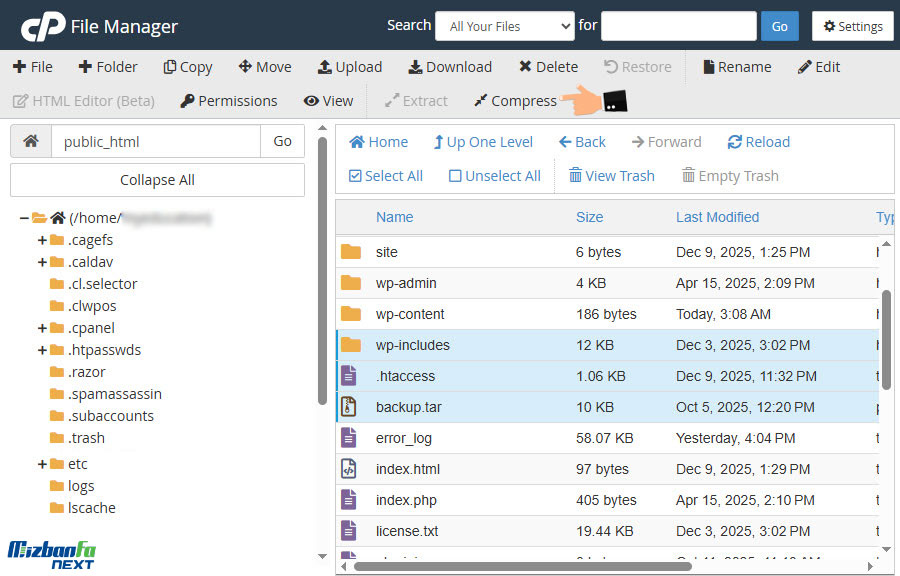
Task: Check Select All files
Action: click(355, 176)
